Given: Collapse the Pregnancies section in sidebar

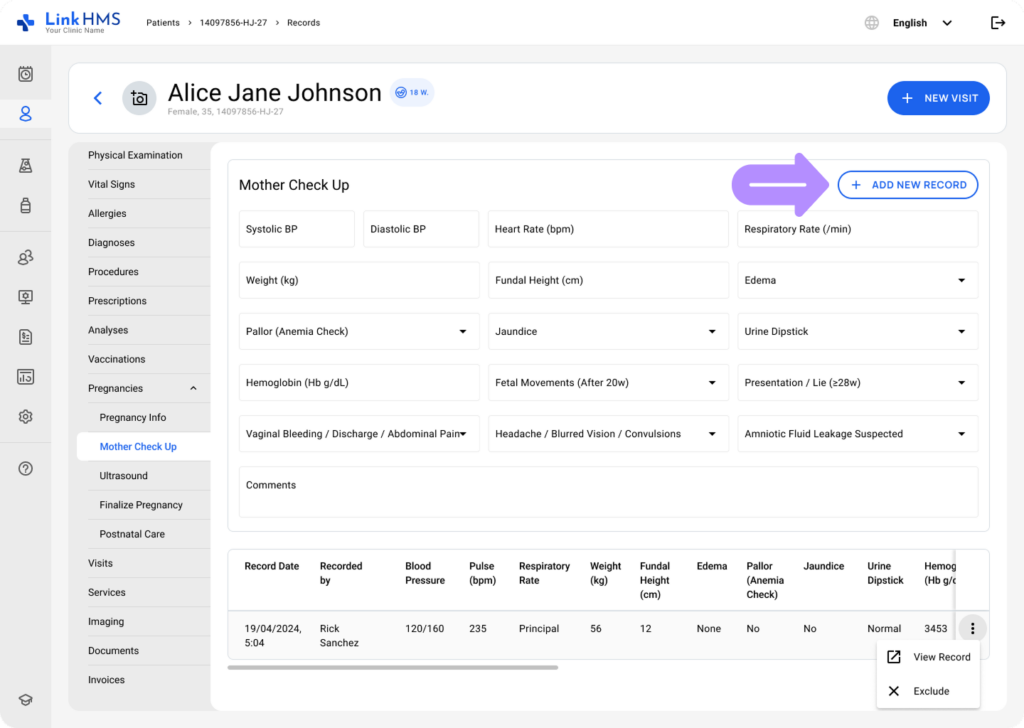Looking at the screenshot, I should (x=193, y=389).
